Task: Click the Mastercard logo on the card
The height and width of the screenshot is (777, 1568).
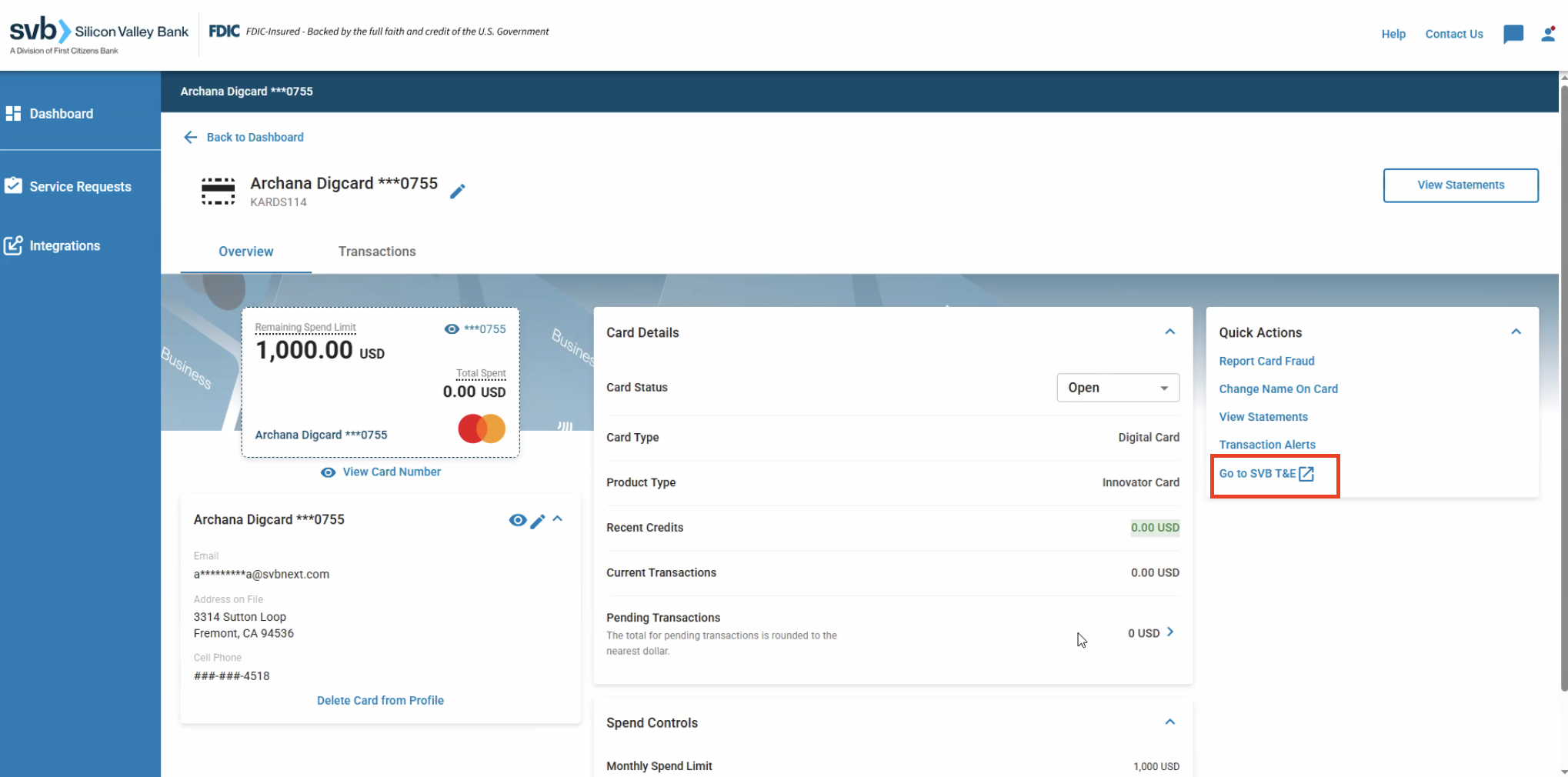Action: point(482,429)
